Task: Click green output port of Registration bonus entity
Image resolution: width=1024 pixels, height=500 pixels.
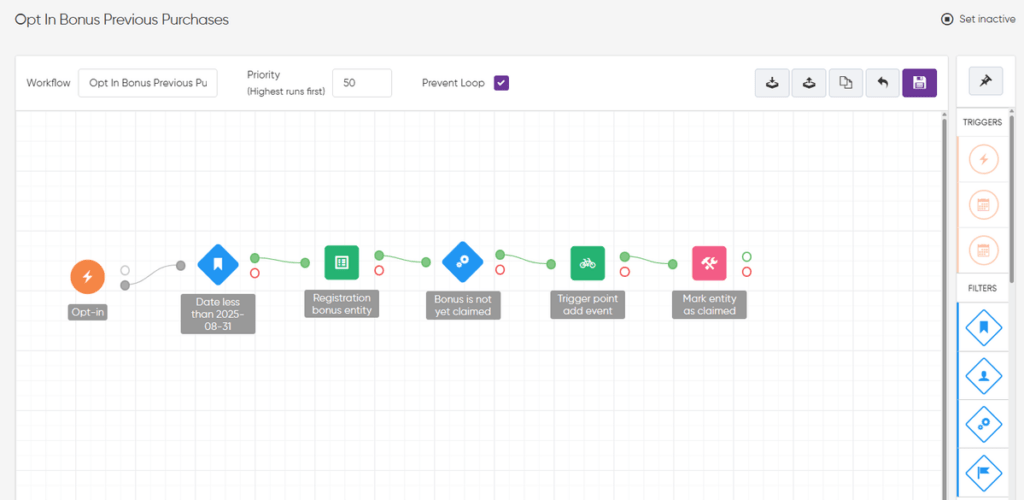Action: pos(379,255)
